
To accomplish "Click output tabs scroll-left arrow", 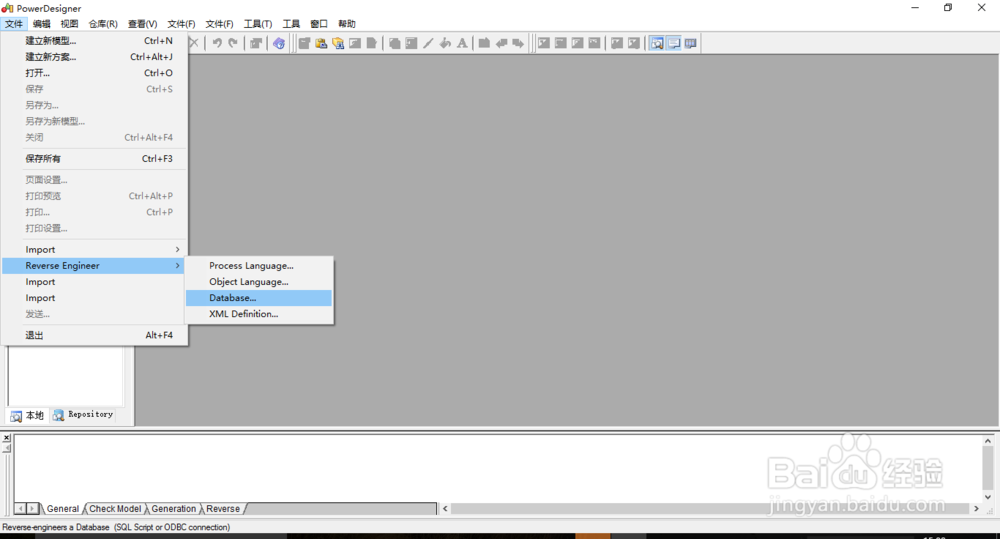I will pos(20,508).
